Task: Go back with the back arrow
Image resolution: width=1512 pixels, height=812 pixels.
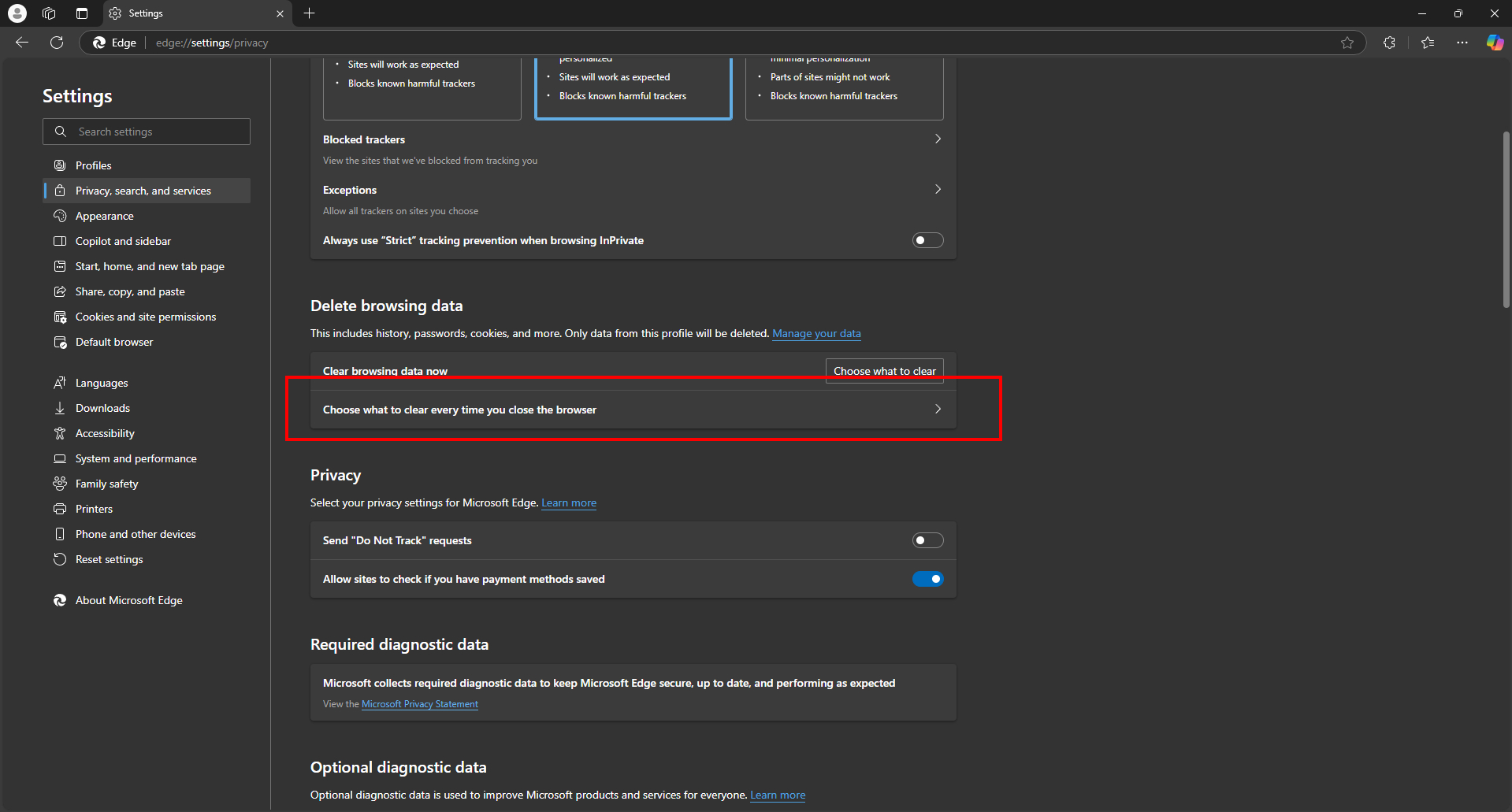Action: pos(22,43)
